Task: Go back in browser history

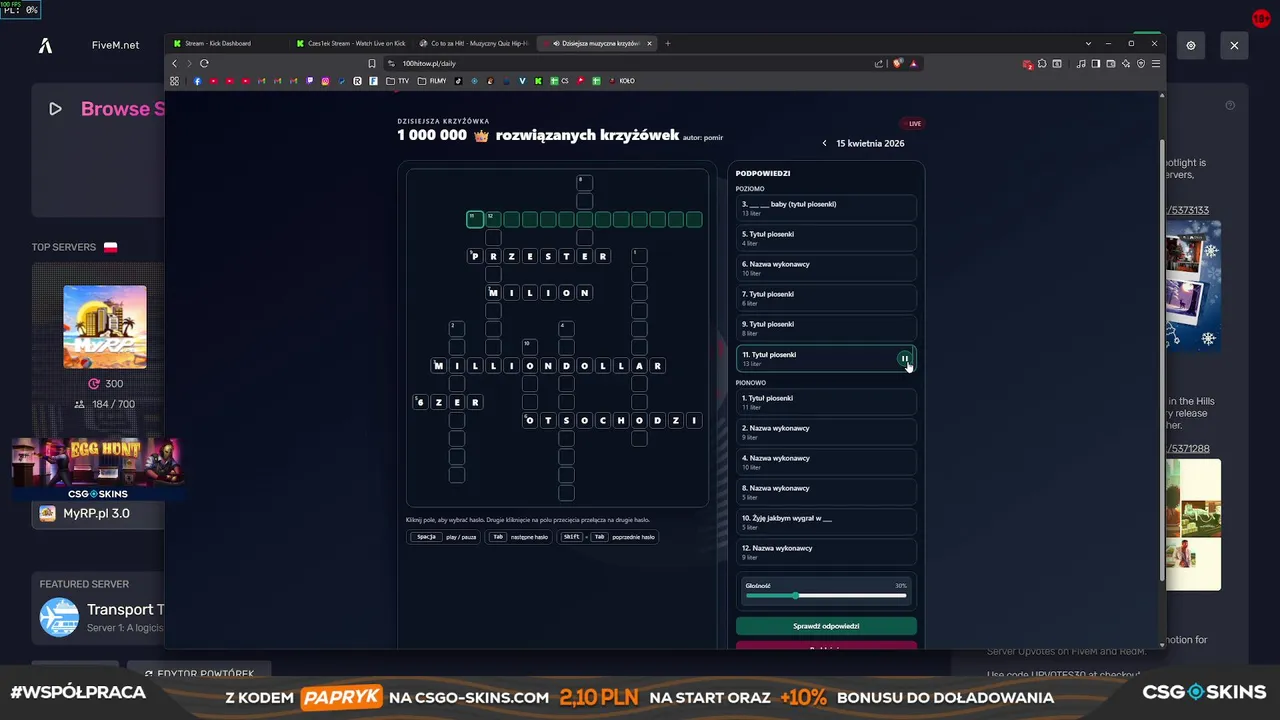Action: click(174, 63)
